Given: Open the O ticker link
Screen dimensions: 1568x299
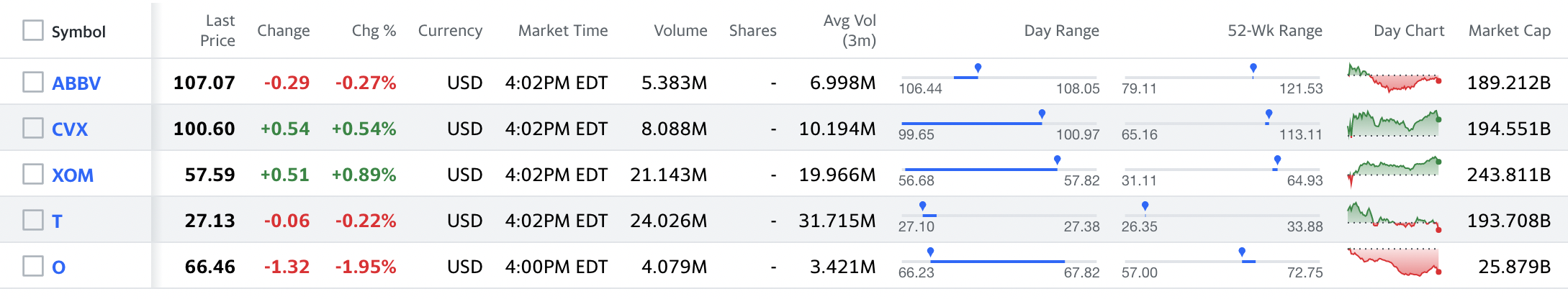Looking at the screenshot, I should pos(58,267).
